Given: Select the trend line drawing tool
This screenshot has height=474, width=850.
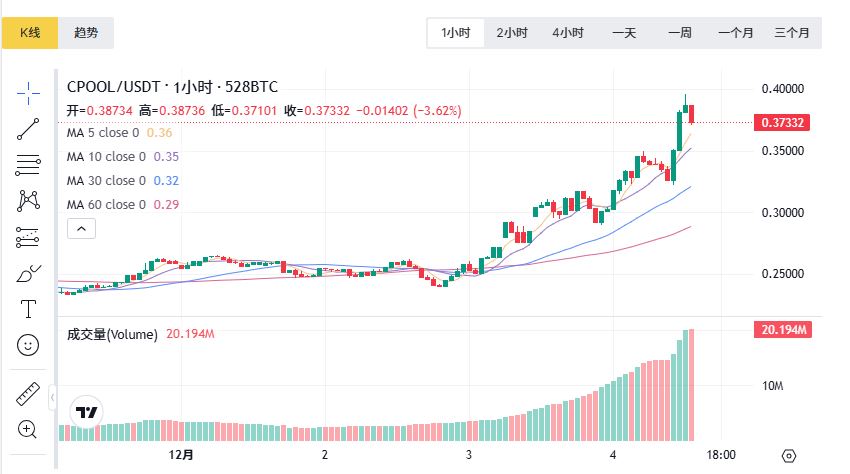Looking at the screenshot, I should (28, 127).
